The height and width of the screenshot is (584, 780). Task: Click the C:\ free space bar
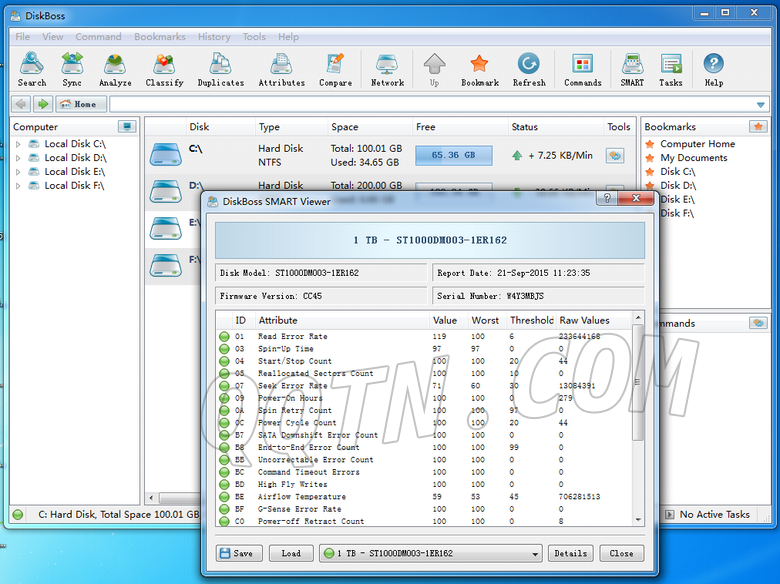point(453,155)
